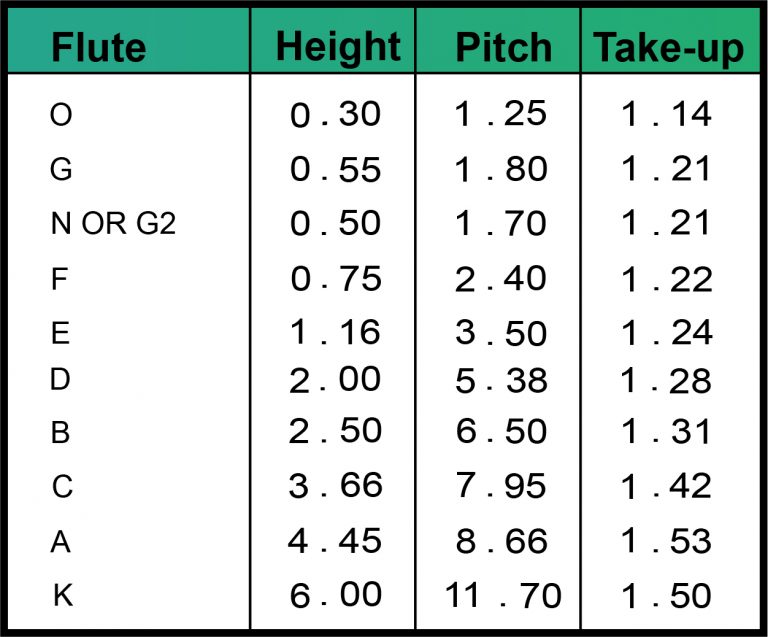Click the flute letter K cell
The image size is (768, 637).
click(x=62, y=596)
